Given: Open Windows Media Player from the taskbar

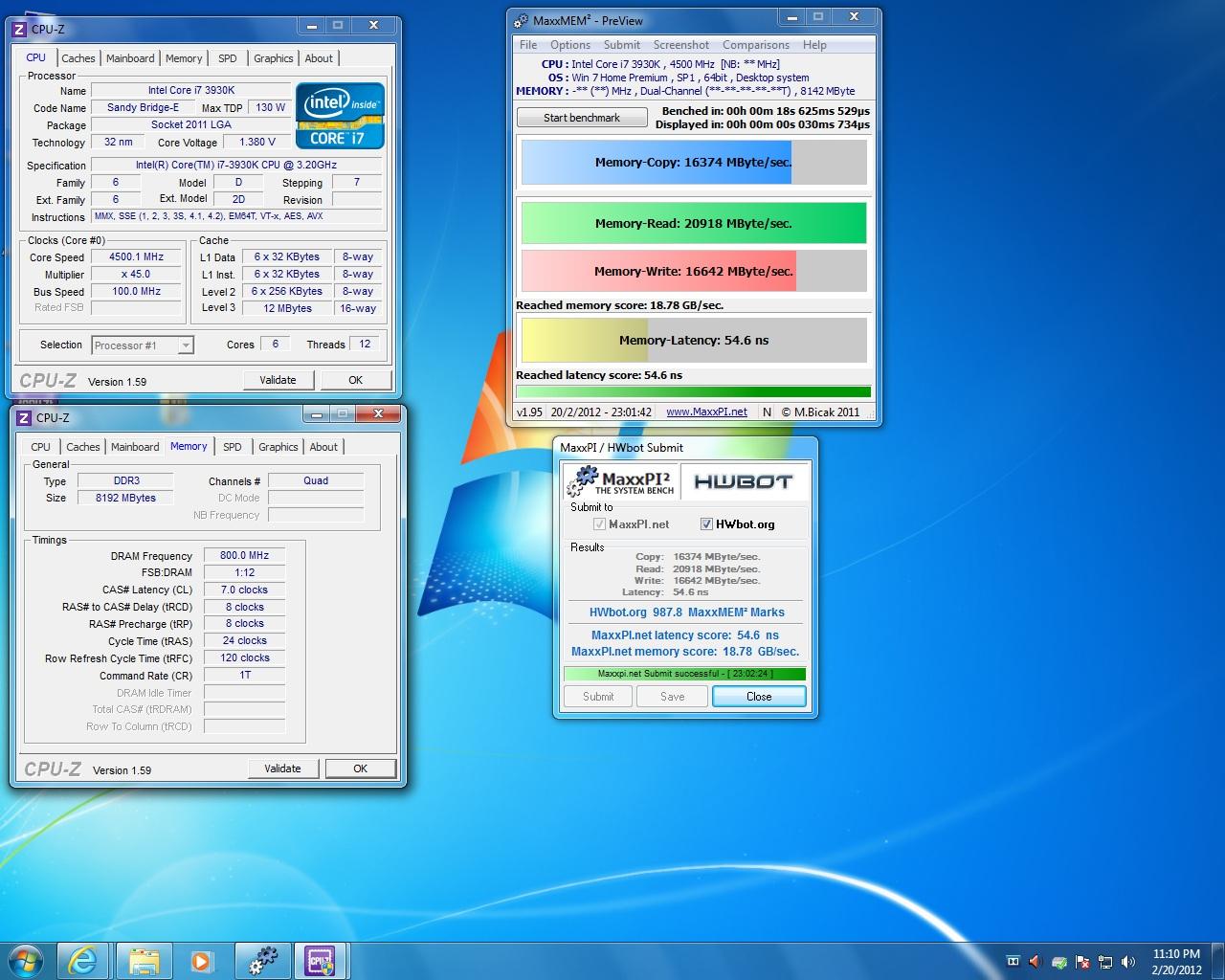Looking at the screenshot, I should point(202,961).
